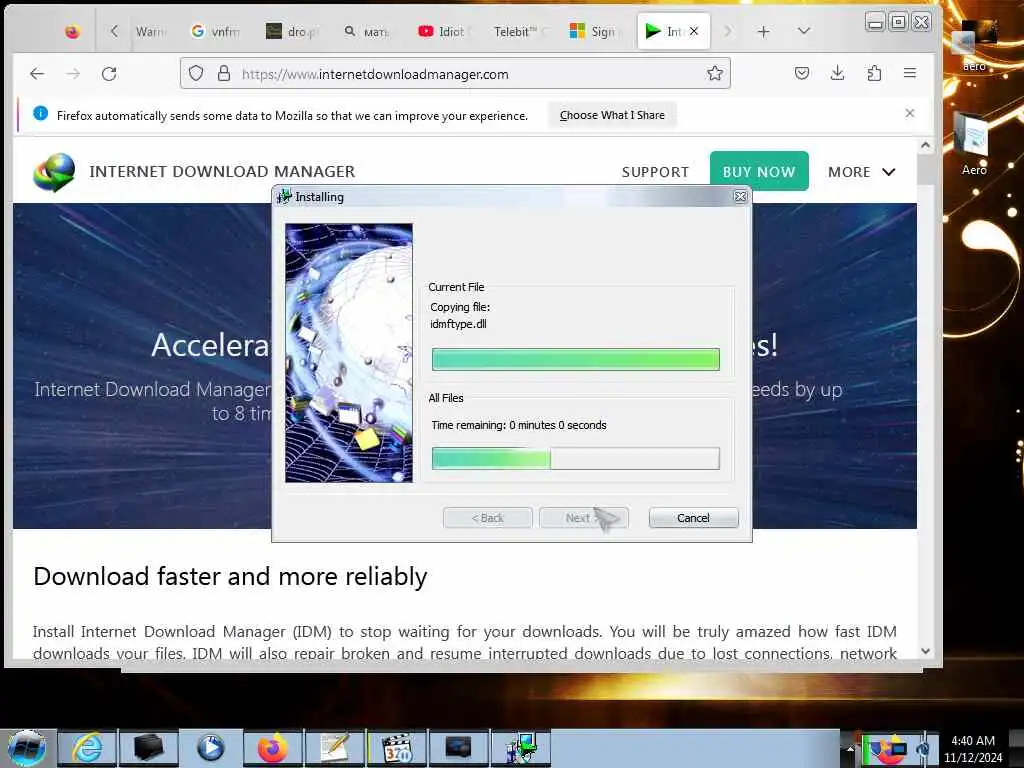Switch to the Warn tab

click(150, 31)
